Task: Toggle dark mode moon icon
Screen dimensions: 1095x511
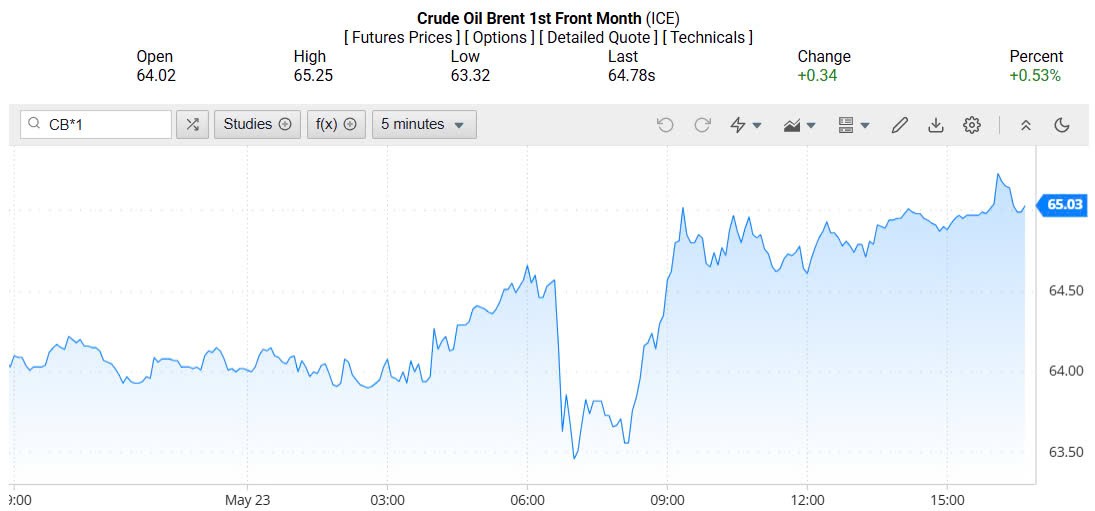Action: [1062, 125]
